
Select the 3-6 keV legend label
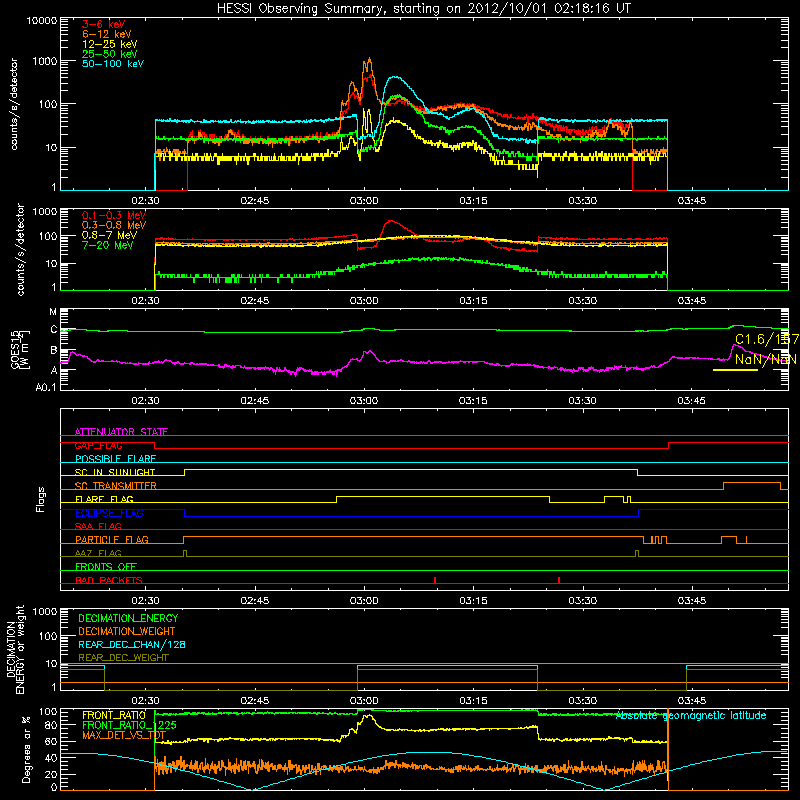[104, 24]
